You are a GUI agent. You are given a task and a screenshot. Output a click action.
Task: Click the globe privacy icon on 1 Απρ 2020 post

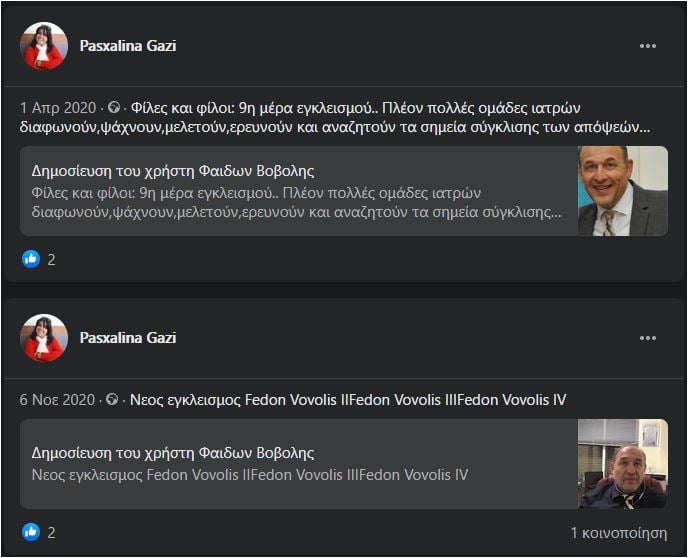coord(113,108)
